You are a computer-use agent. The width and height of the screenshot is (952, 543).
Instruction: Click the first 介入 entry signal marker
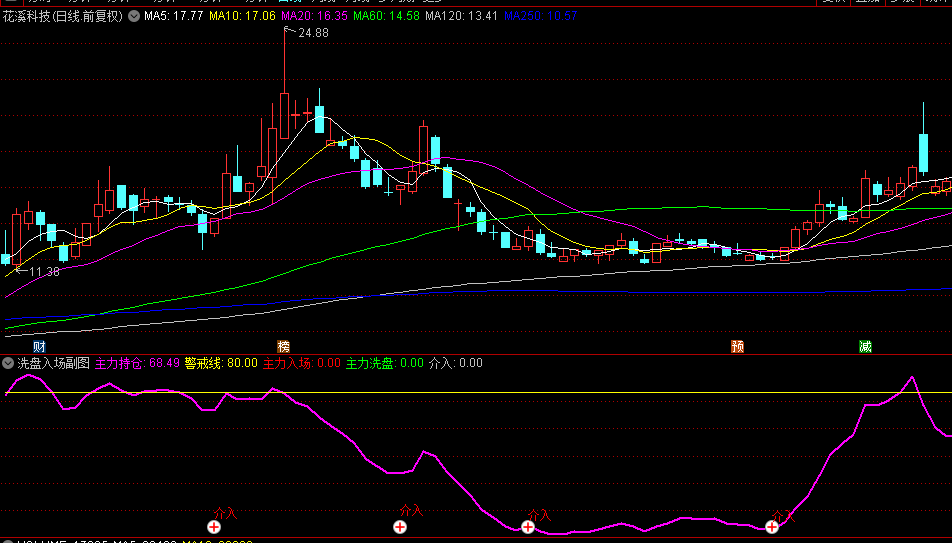(214, 526)
